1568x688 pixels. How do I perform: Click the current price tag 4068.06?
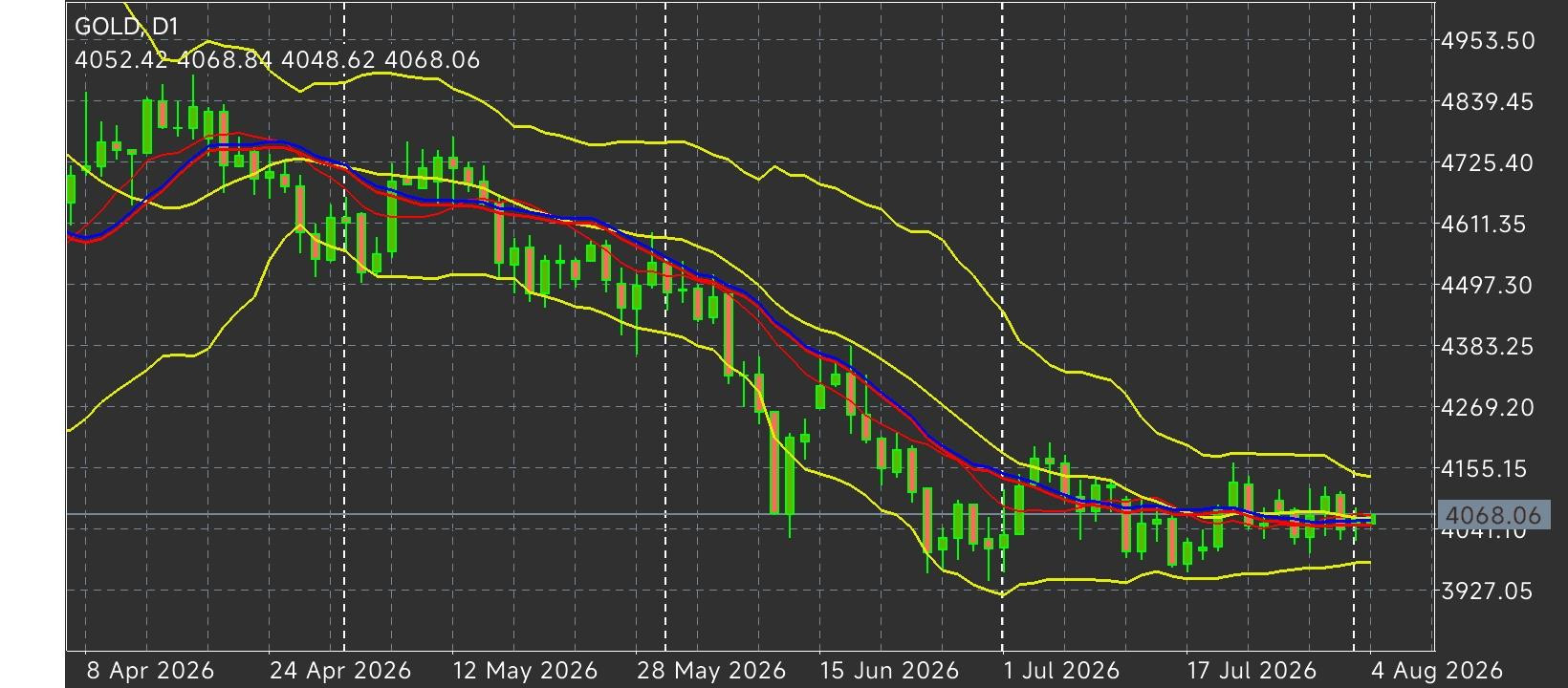[x=1492, y=516]
